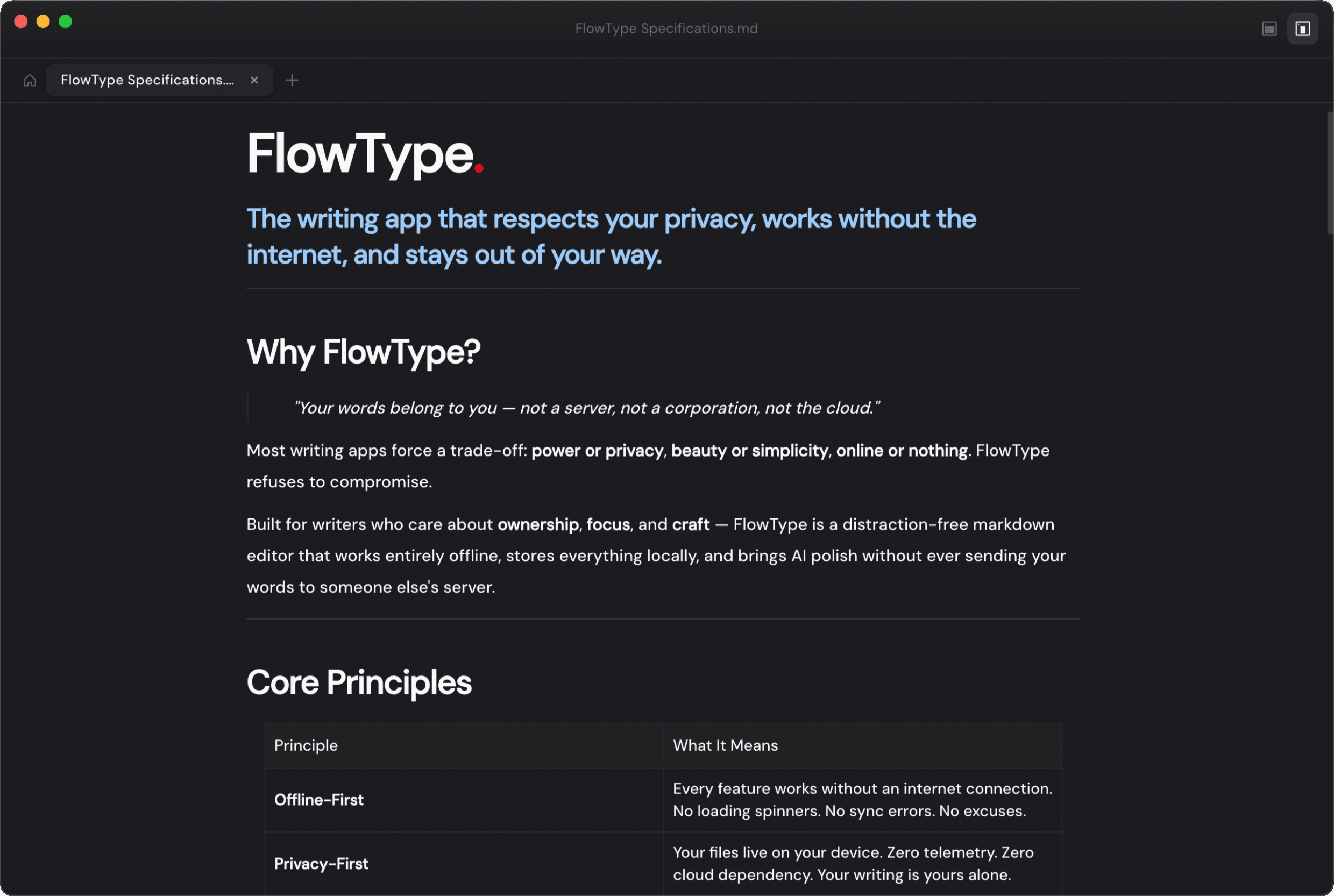Close the FlowType Specifications tab

(254, 80)
